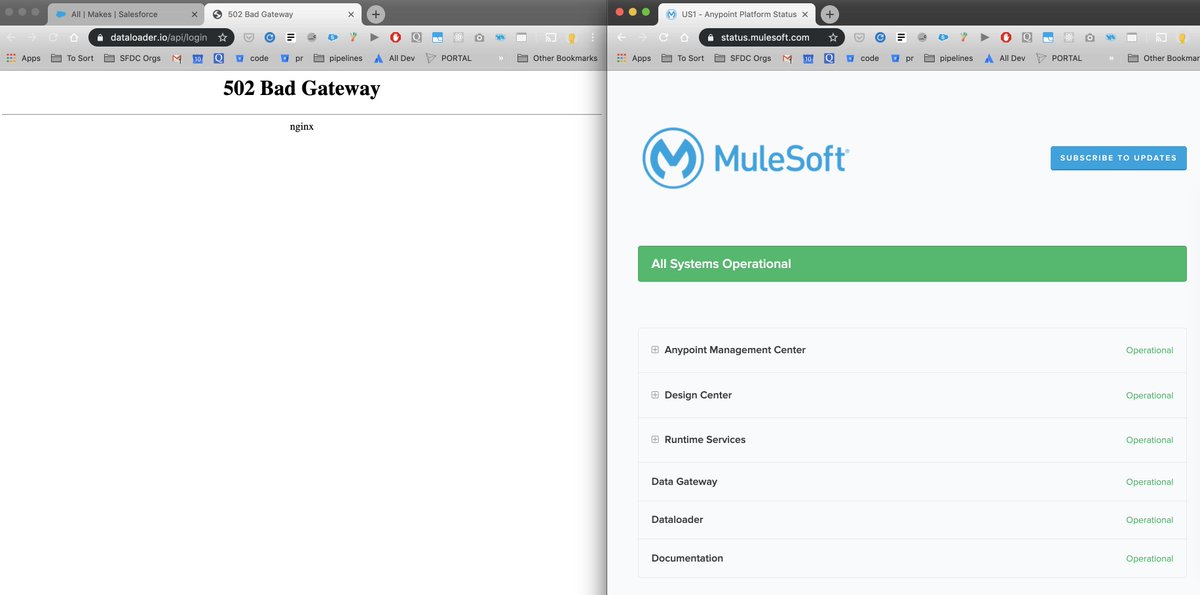This screenshot has width=1200, height=595.
Task: Click the 502 Bad Gateway heading
Action: tap(301, 88)
